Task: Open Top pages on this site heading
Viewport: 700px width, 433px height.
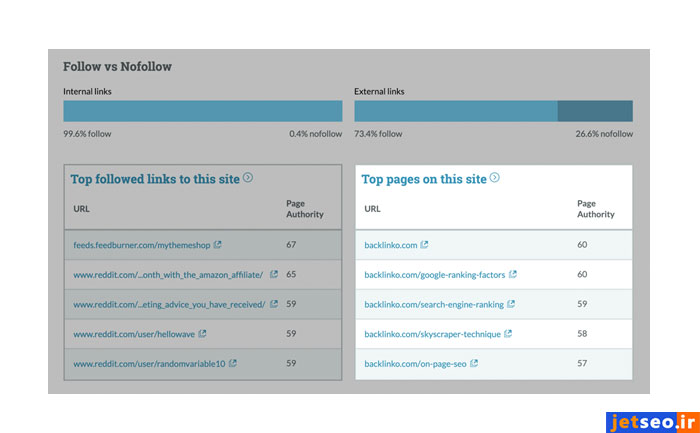Action: pyautogui.click(x=424, y=179)
